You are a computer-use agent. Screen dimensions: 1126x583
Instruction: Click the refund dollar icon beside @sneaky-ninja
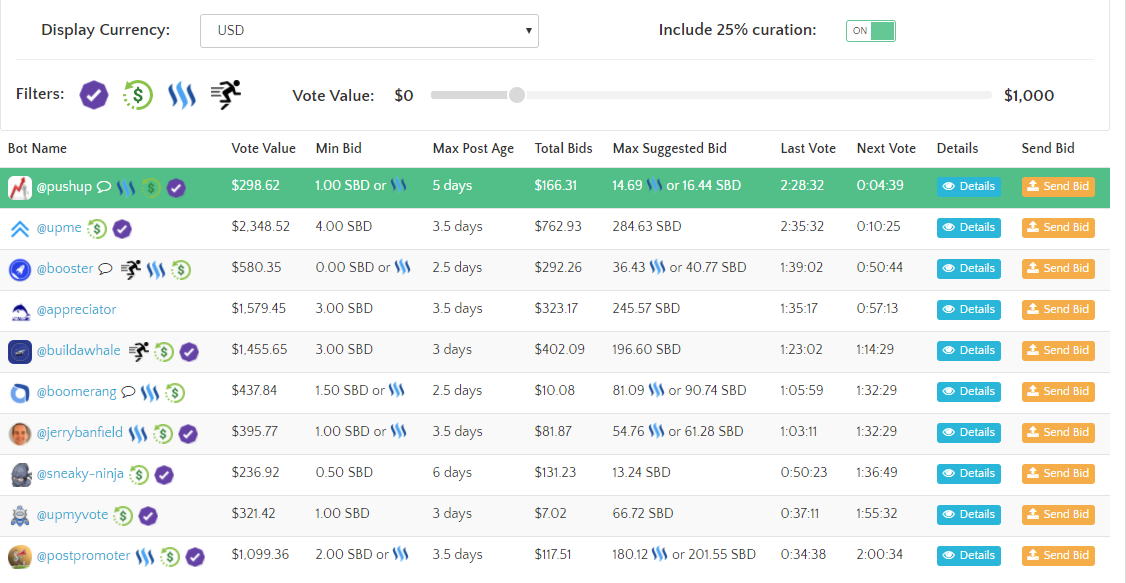pos(139,475)
